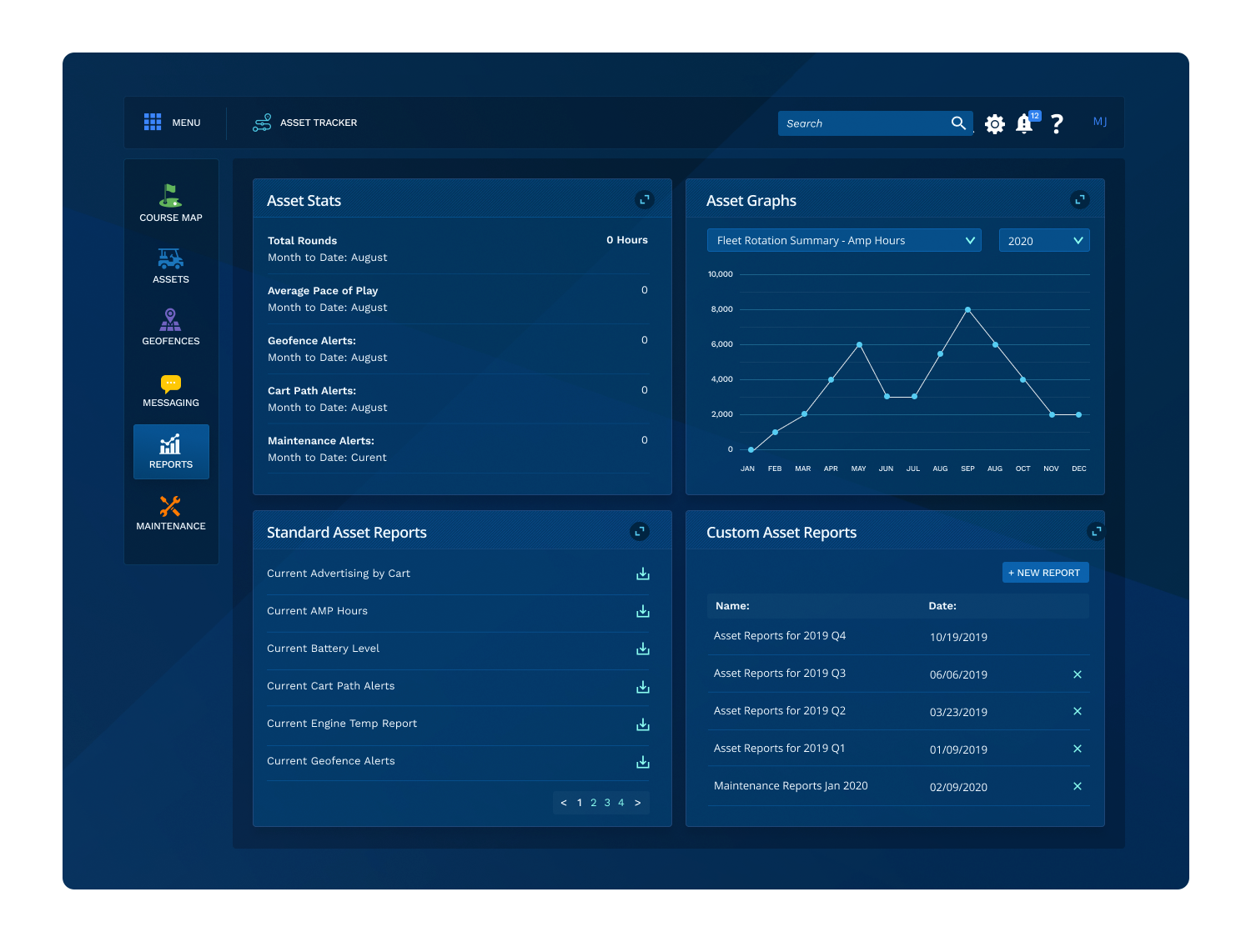Open Geofences in the sidebar
The image size is (1251, 952).
pos(171,327)
